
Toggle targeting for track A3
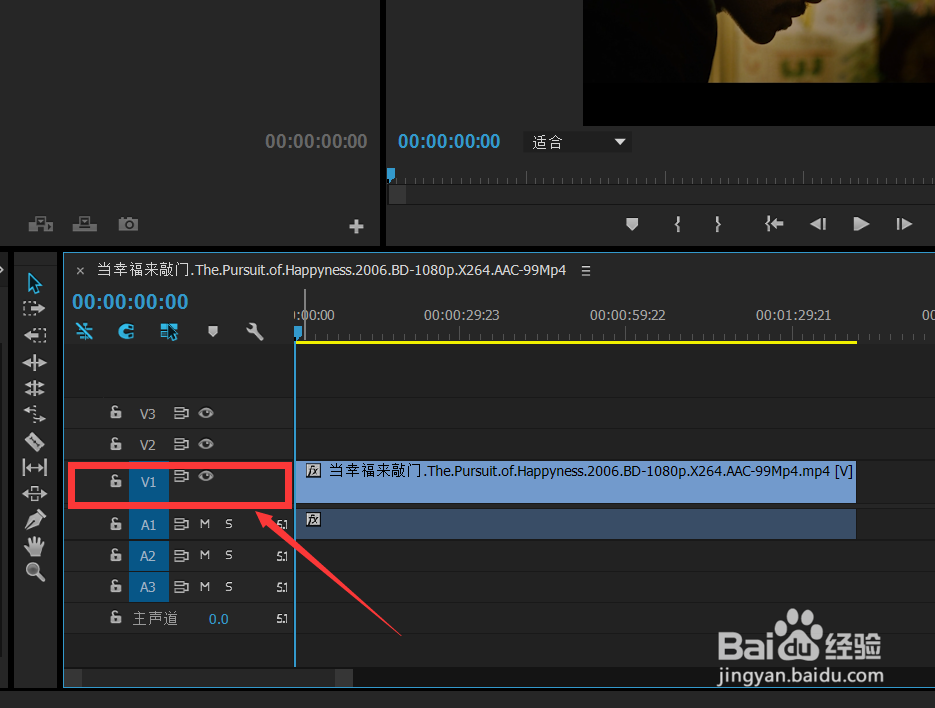tap(148, 587)
